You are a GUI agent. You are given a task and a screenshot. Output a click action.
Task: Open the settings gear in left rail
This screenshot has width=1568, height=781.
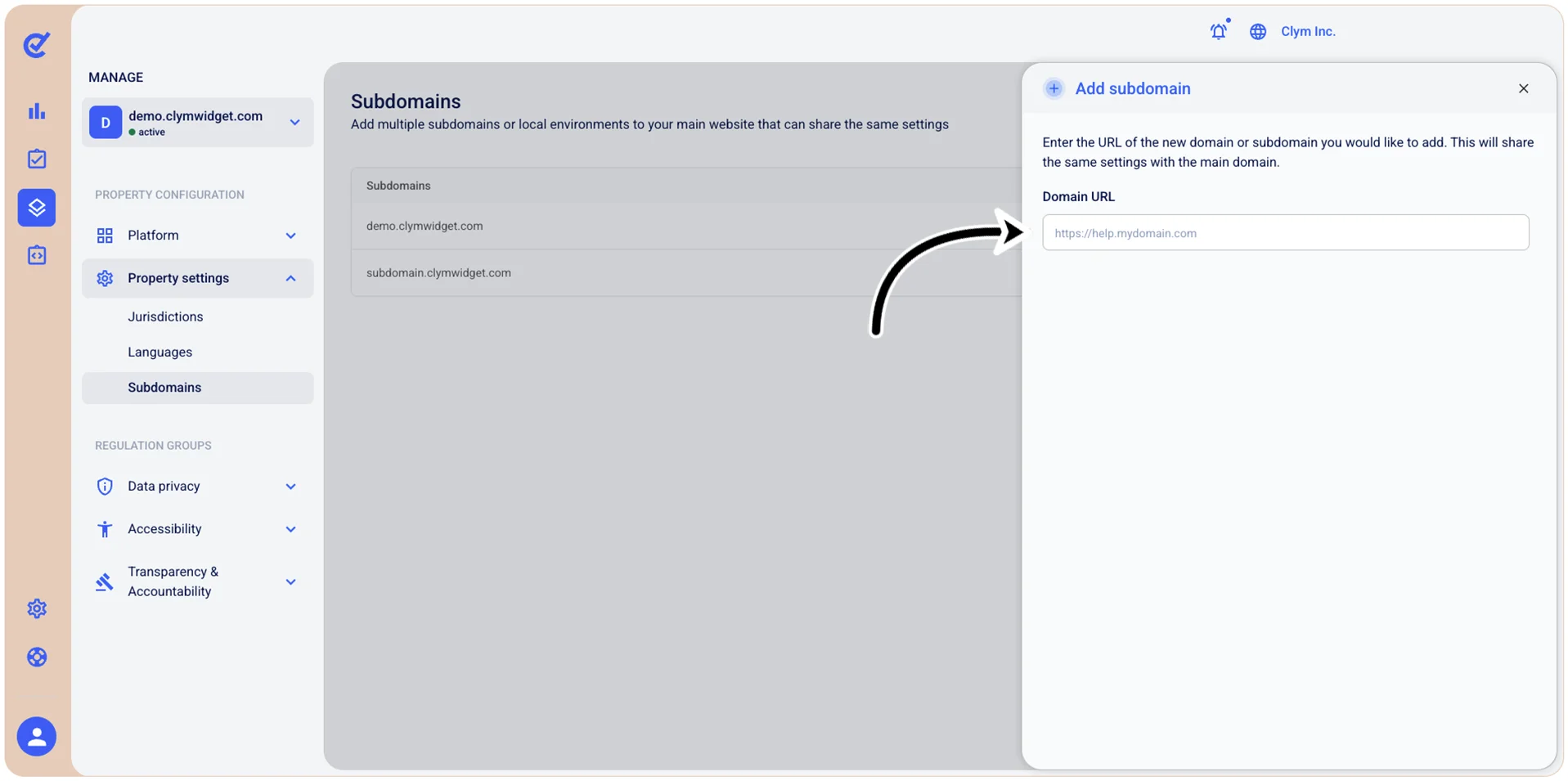[37, 608]
